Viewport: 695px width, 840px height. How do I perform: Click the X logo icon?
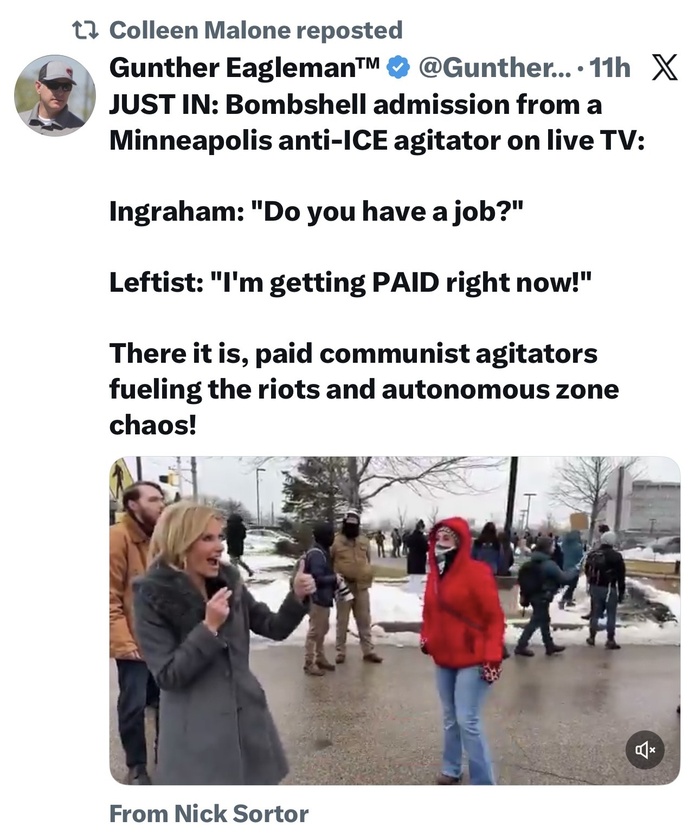pyautogui.click(x=665, y=68)
